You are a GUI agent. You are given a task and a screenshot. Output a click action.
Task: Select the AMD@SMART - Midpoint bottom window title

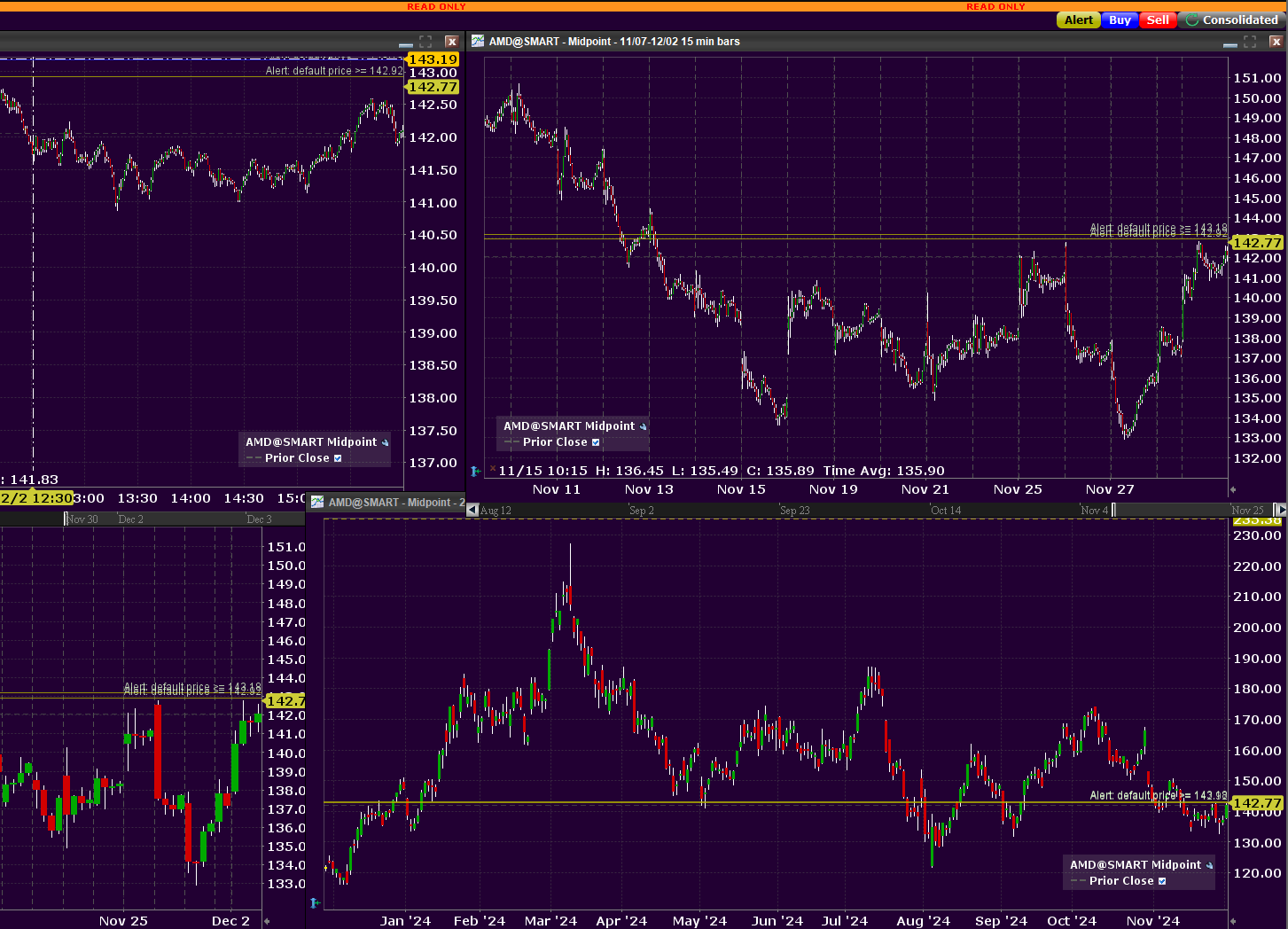(x=396, y=503)
